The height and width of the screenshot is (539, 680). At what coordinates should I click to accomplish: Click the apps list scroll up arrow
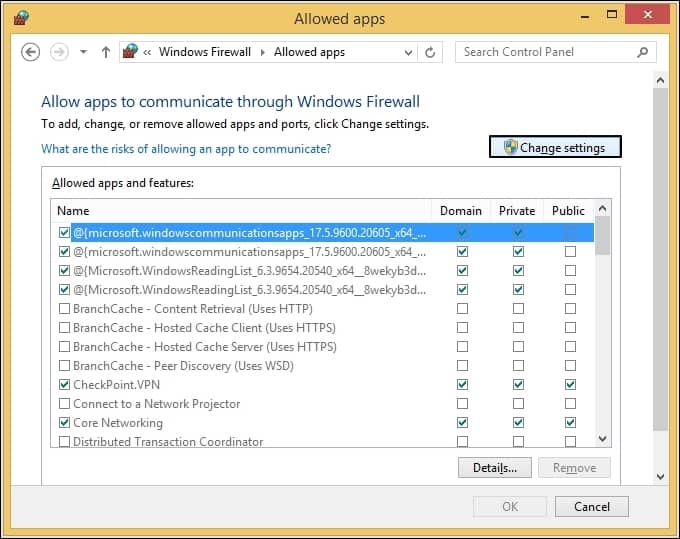[x=602, y=209]
